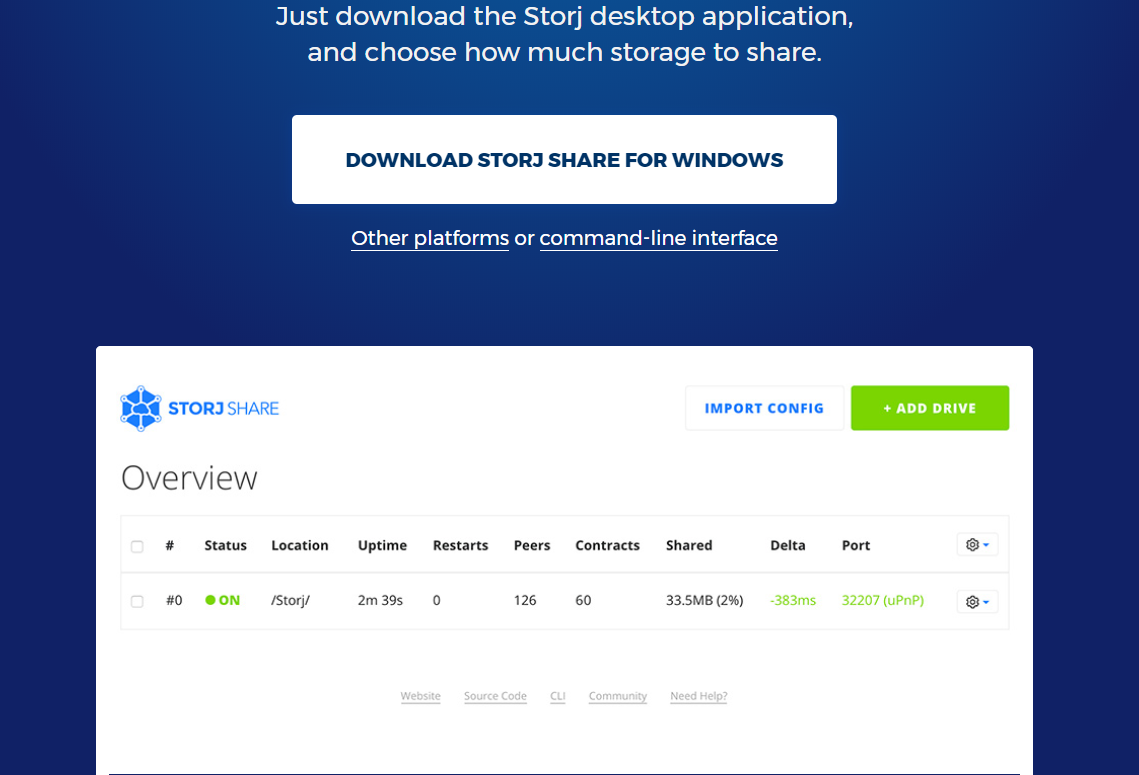Click the Status column header

point(225,545)
